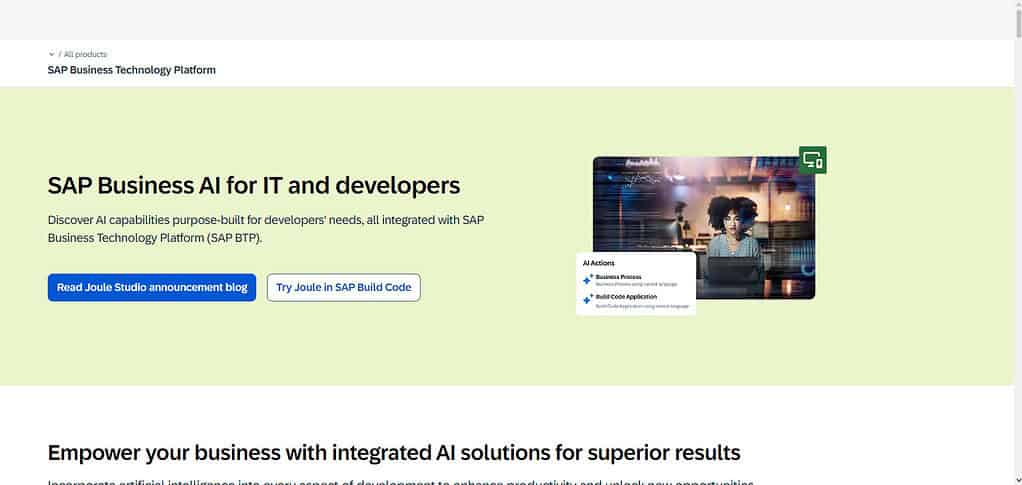Go to All products breadcrumb link

coord(85,54)
